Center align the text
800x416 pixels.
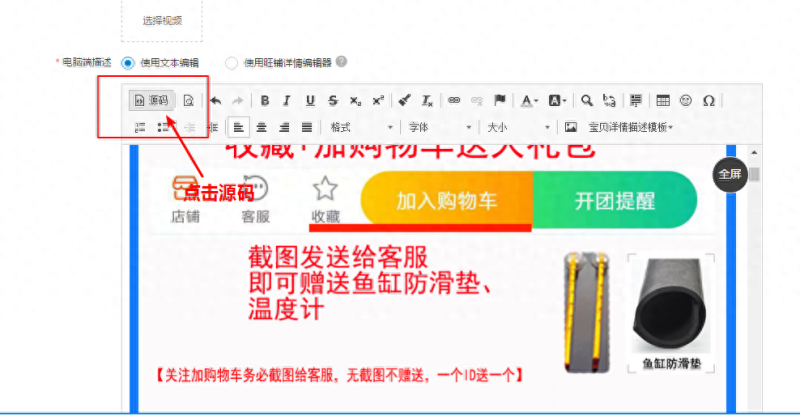261,128
